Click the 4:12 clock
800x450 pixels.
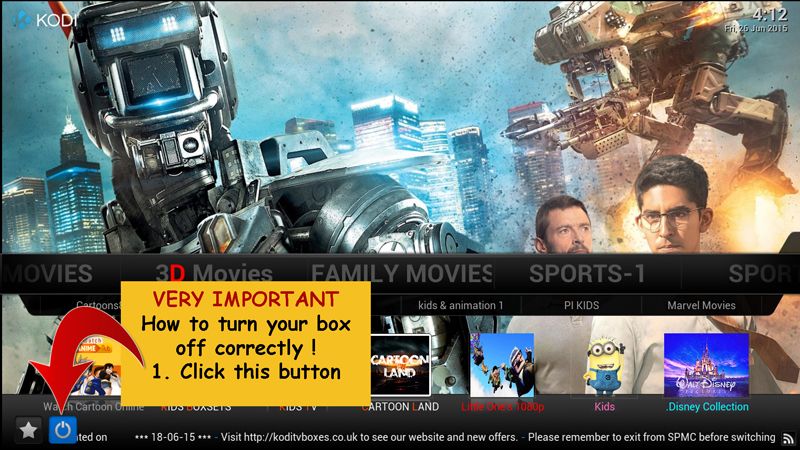click(769, 14)
